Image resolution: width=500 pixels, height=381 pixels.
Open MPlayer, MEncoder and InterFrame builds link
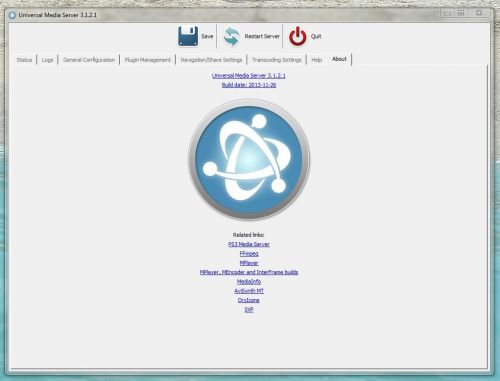249,272
